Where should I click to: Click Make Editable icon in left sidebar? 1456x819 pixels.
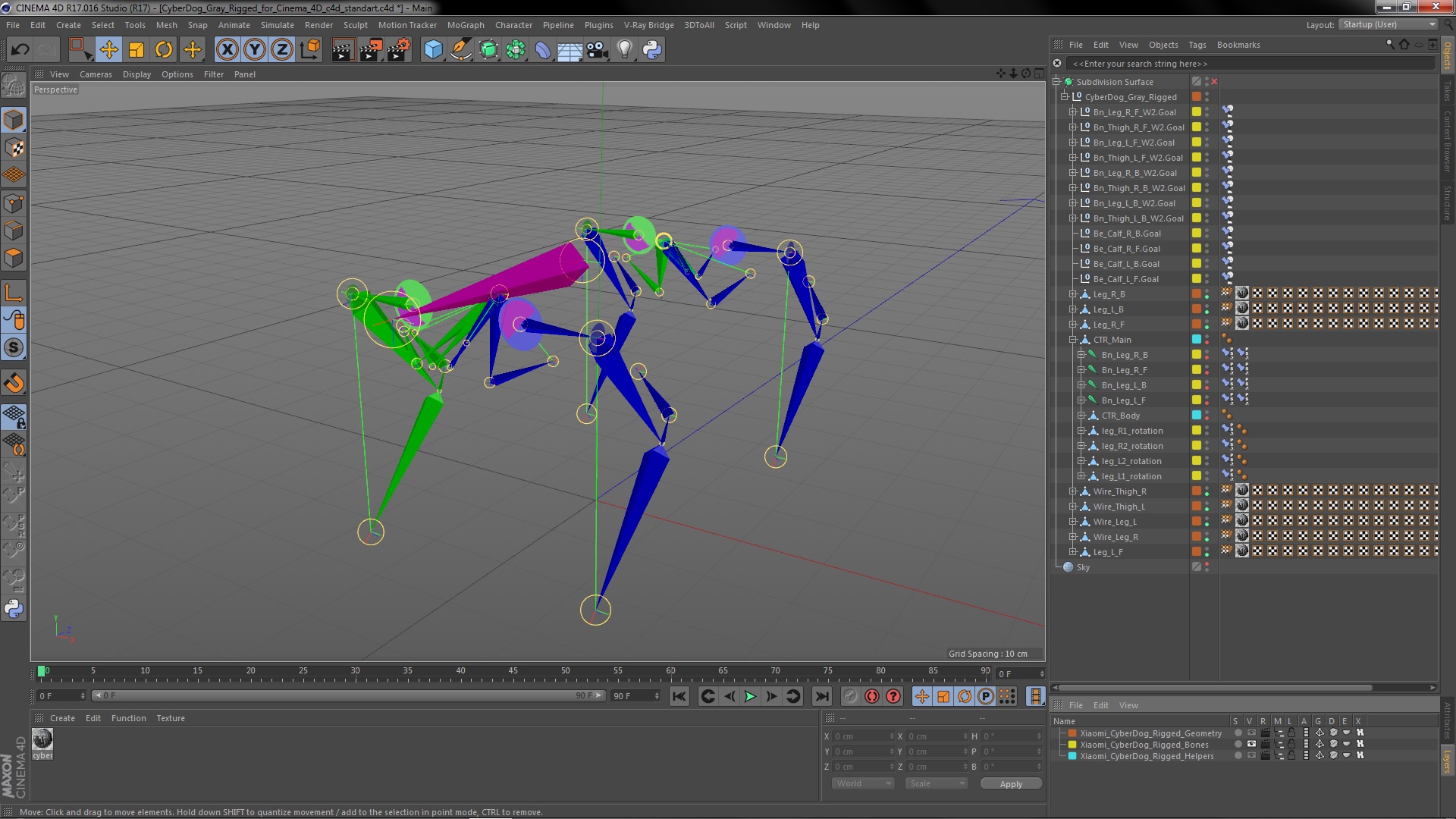coord(14,85)
